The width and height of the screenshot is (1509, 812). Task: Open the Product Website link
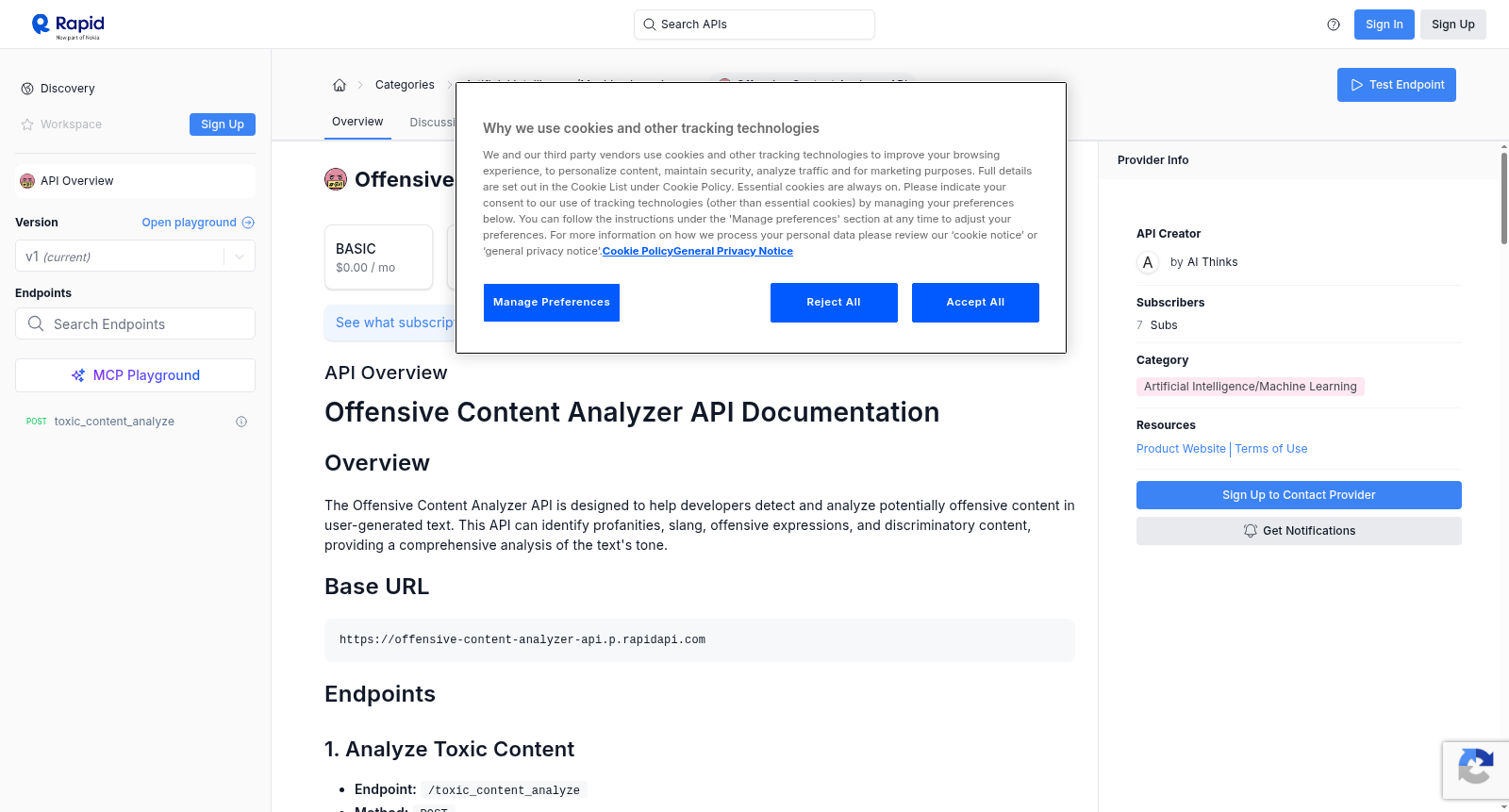pos(1181,449)
